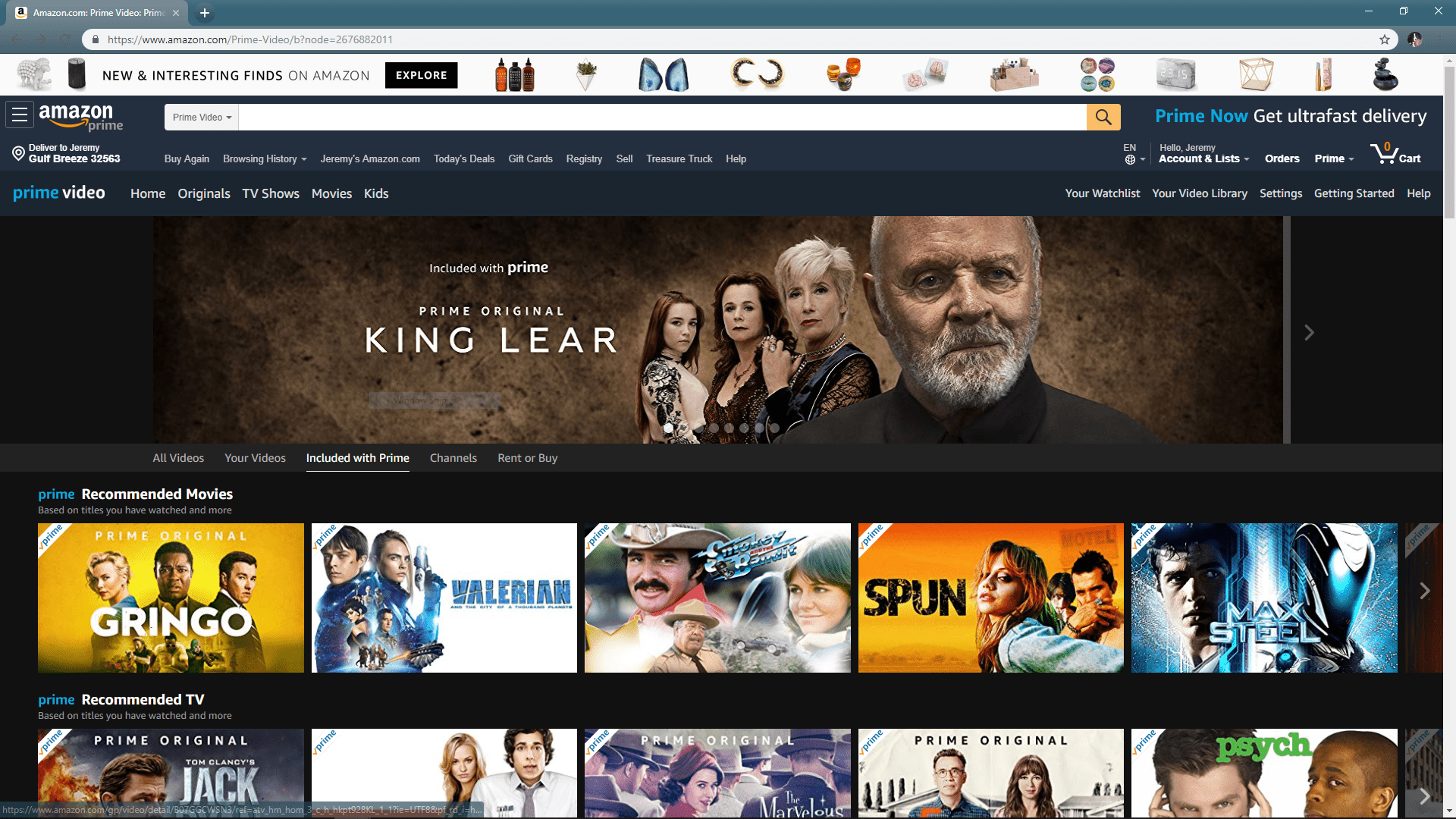Viewport: 1456px width, 819px height.
Task: Switch to the Channels tab
Action: pos(453,458)
